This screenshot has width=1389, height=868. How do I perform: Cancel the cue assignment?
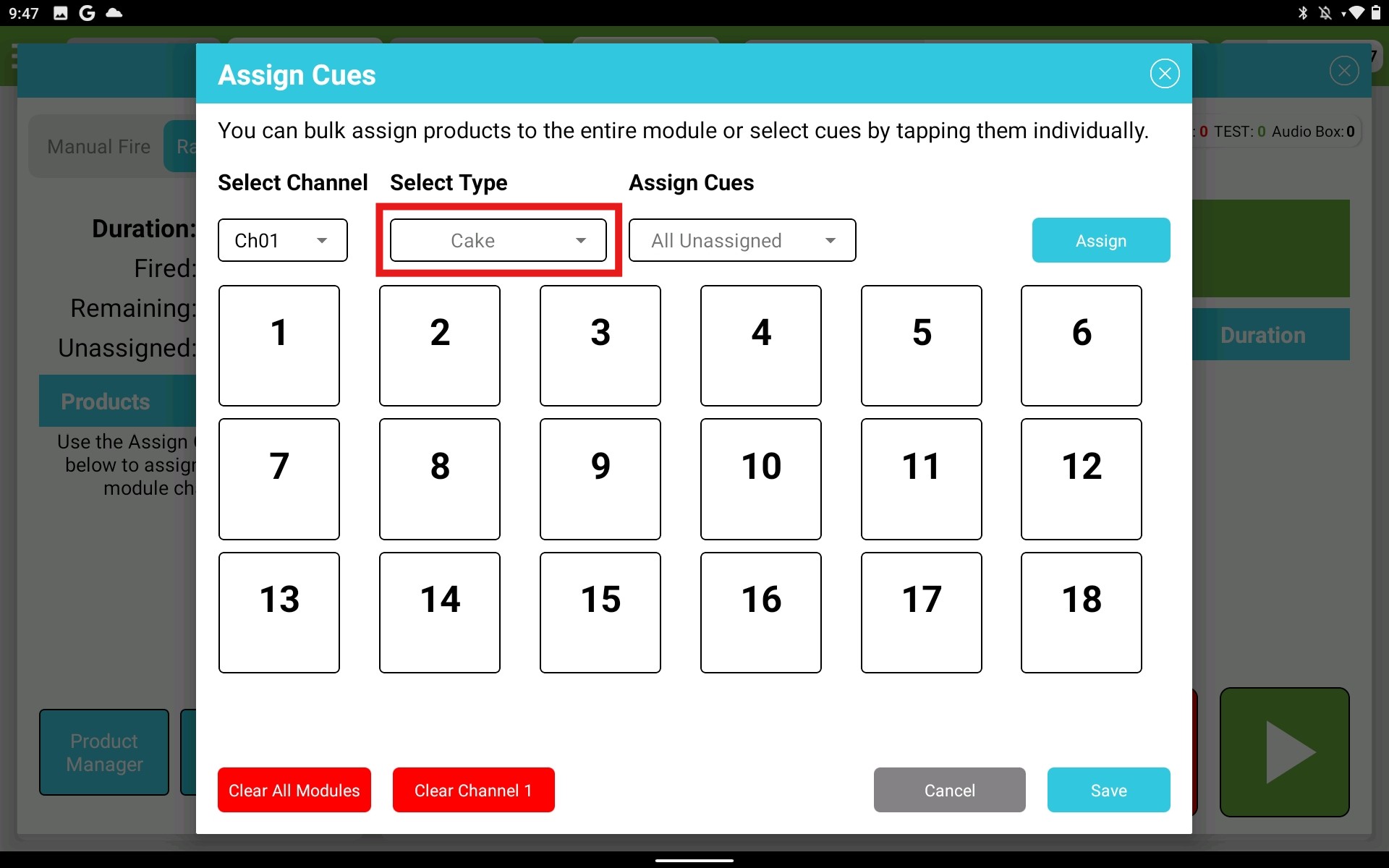tap(948, 790)
